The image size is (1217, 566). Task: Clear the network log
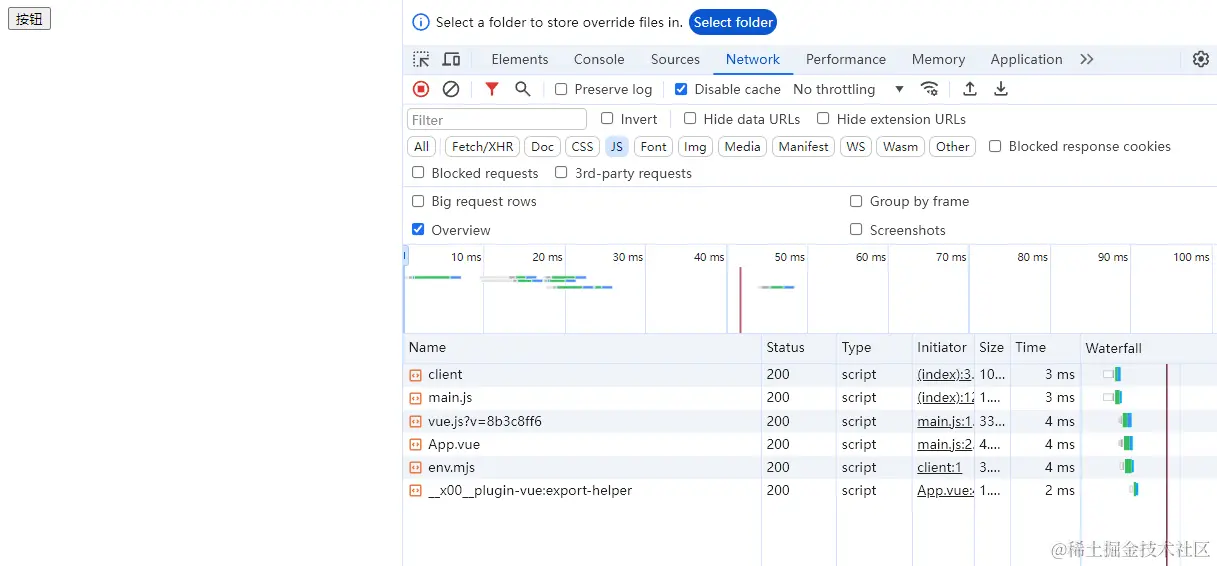coord(451,89)
